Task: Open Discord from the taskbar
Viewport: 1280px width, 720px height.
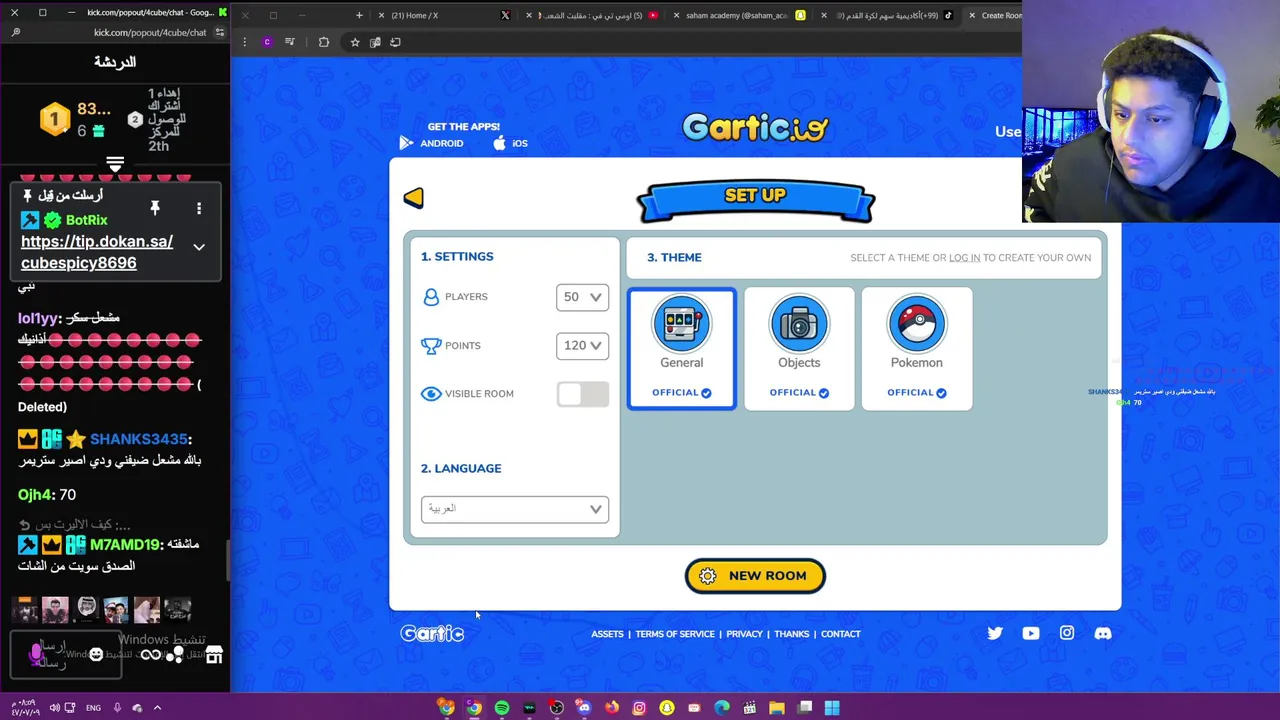Action: pyautogui.click(x=584, y=708)
